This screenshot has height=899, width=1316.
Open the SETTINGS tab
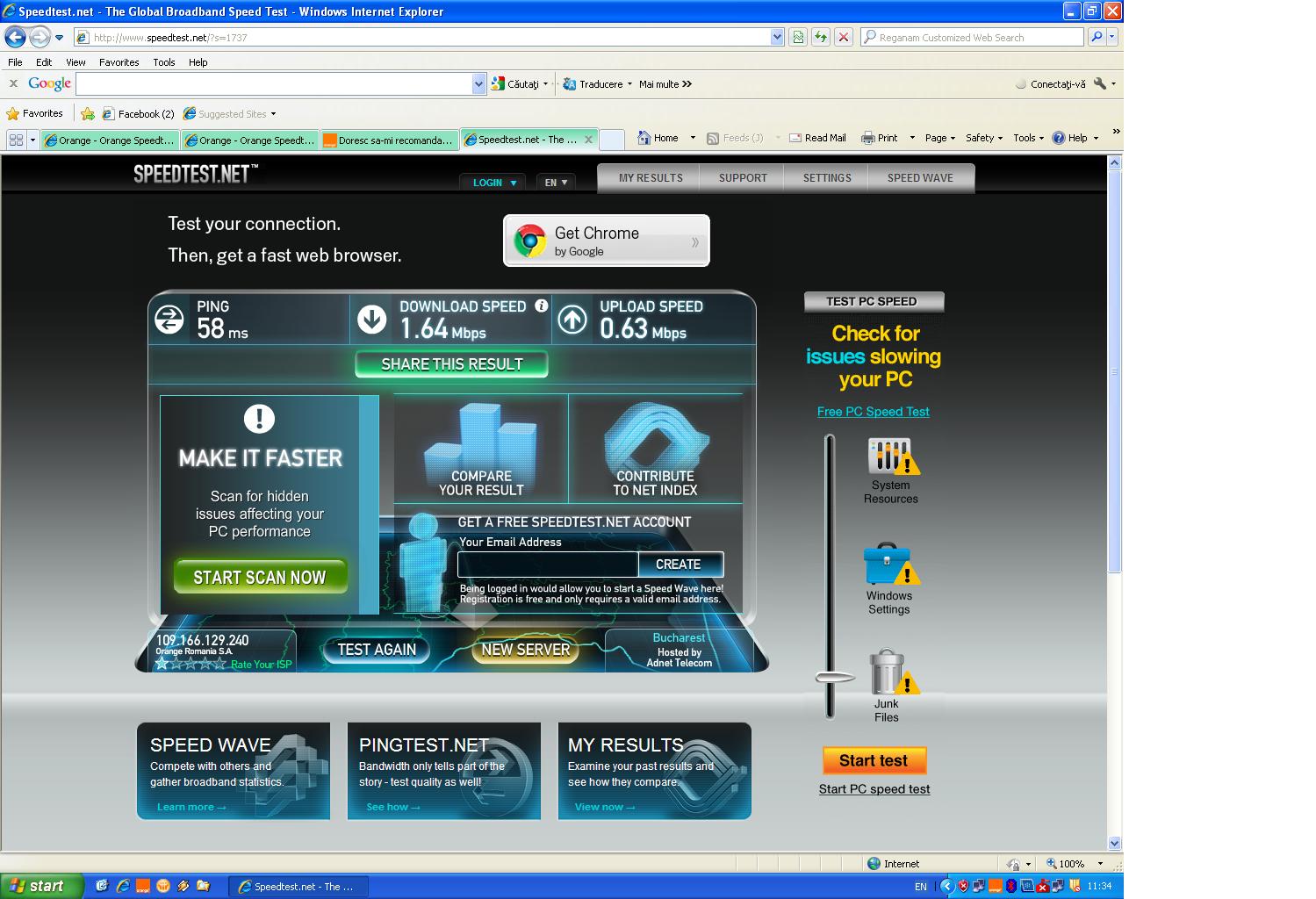pos(827,177)
